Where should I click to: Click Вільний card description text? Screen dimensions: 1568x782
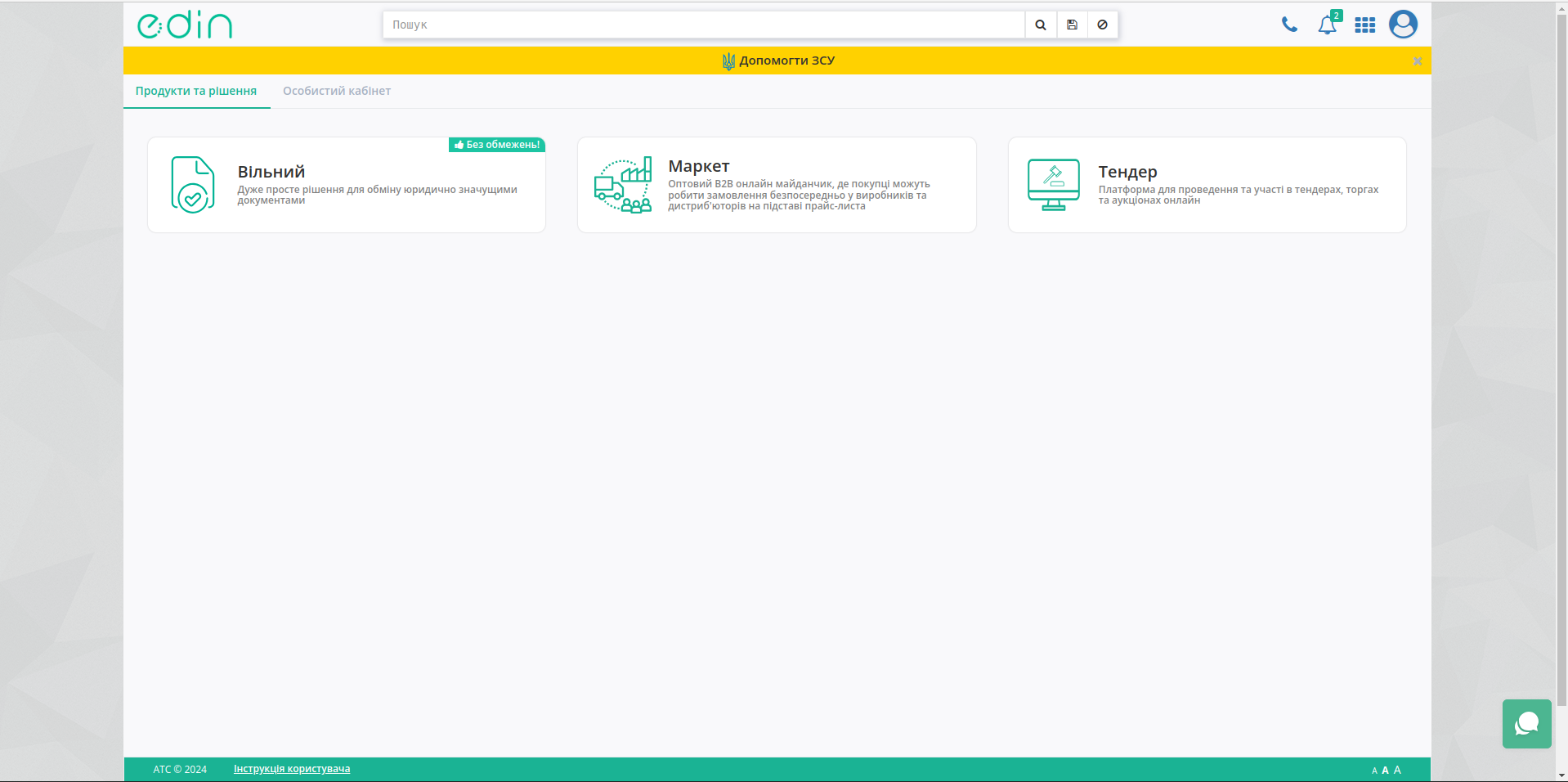pyautogui.click(x=377, y=195)
